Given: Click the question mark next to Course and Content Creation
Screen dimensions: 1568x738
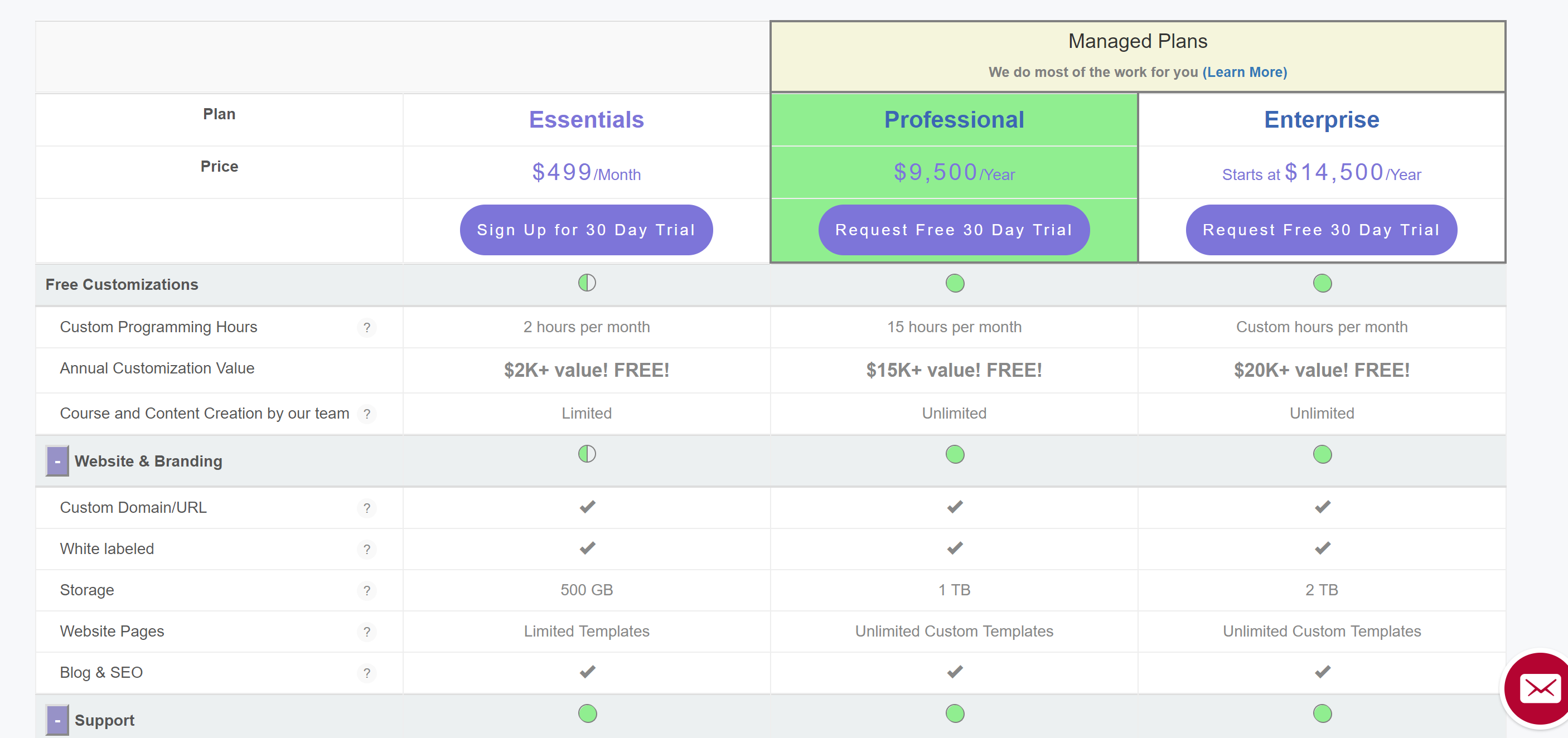Looking at the screenshot, I should pos(367,414).
